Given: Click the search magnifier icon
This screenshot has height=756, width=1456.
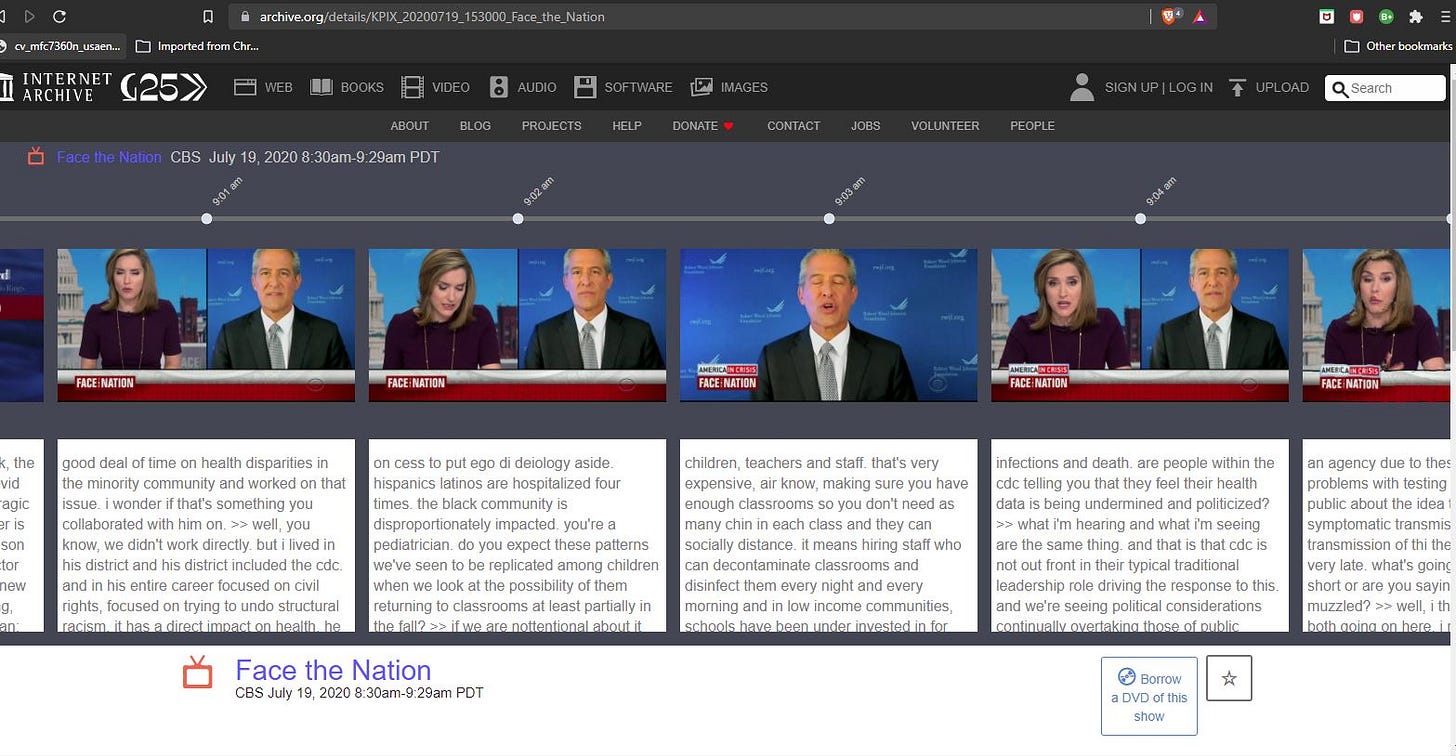Looking at the screenshot, I should (x=1340, y=88).
